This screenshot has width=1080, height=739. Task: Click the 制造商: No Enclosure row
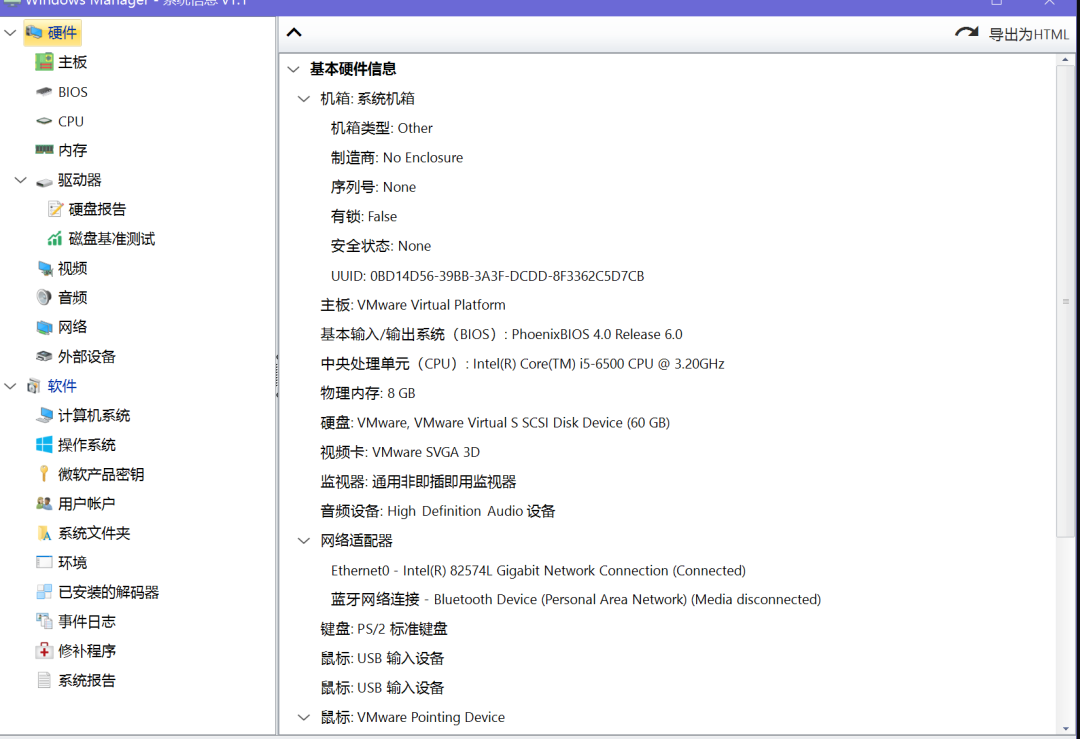click(397, 158)
